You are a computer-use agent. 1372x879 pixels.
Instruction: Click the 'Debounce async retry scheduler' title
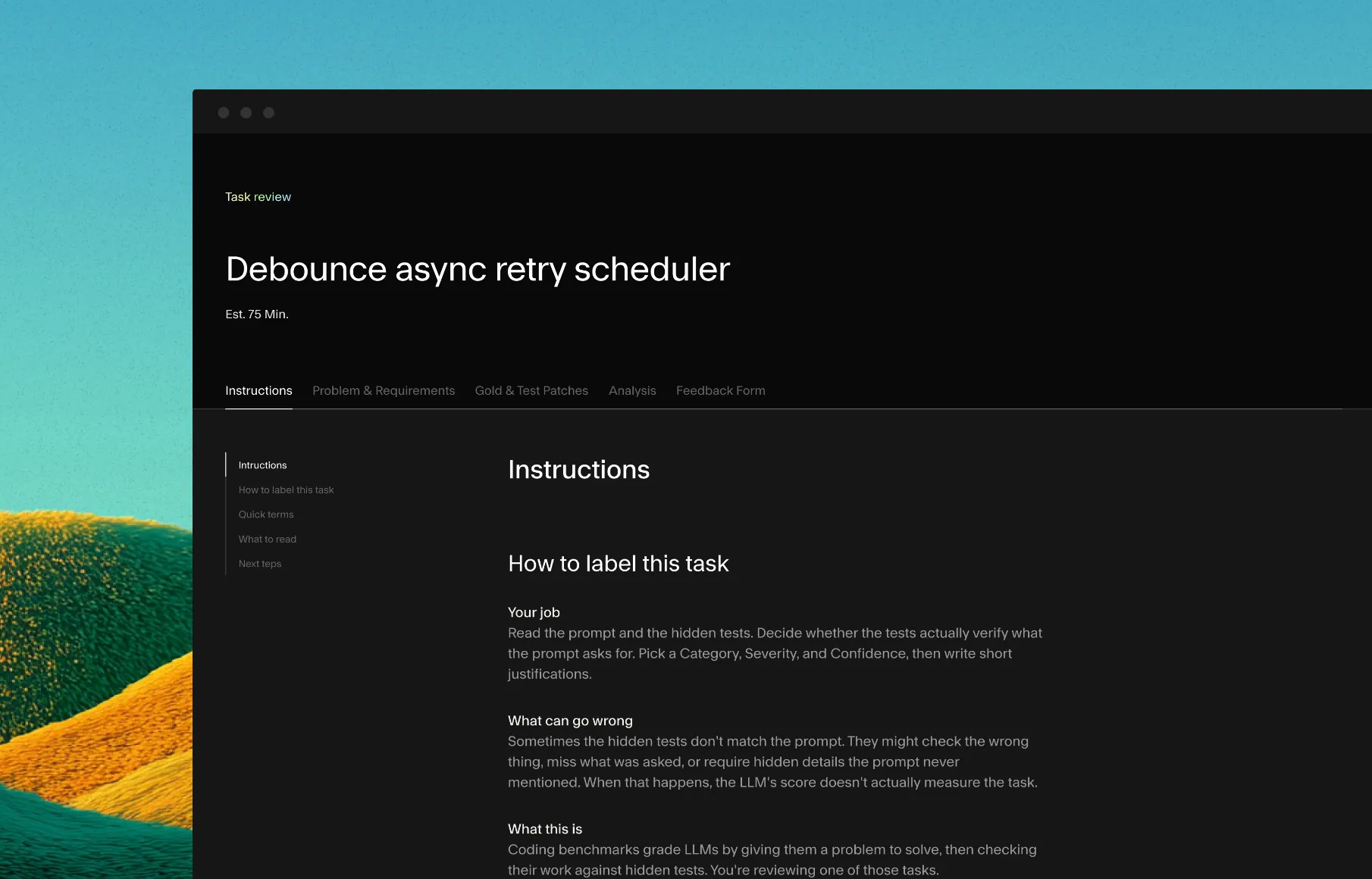click(478, 270)
